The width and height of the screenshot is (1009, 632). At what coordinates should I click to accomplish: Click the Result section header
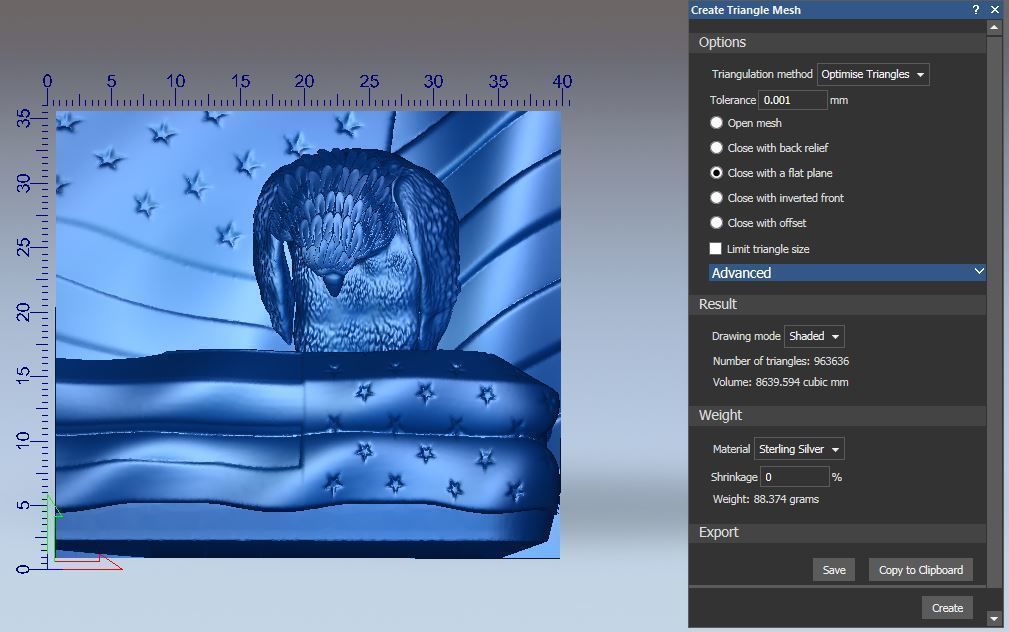point(837,304)
